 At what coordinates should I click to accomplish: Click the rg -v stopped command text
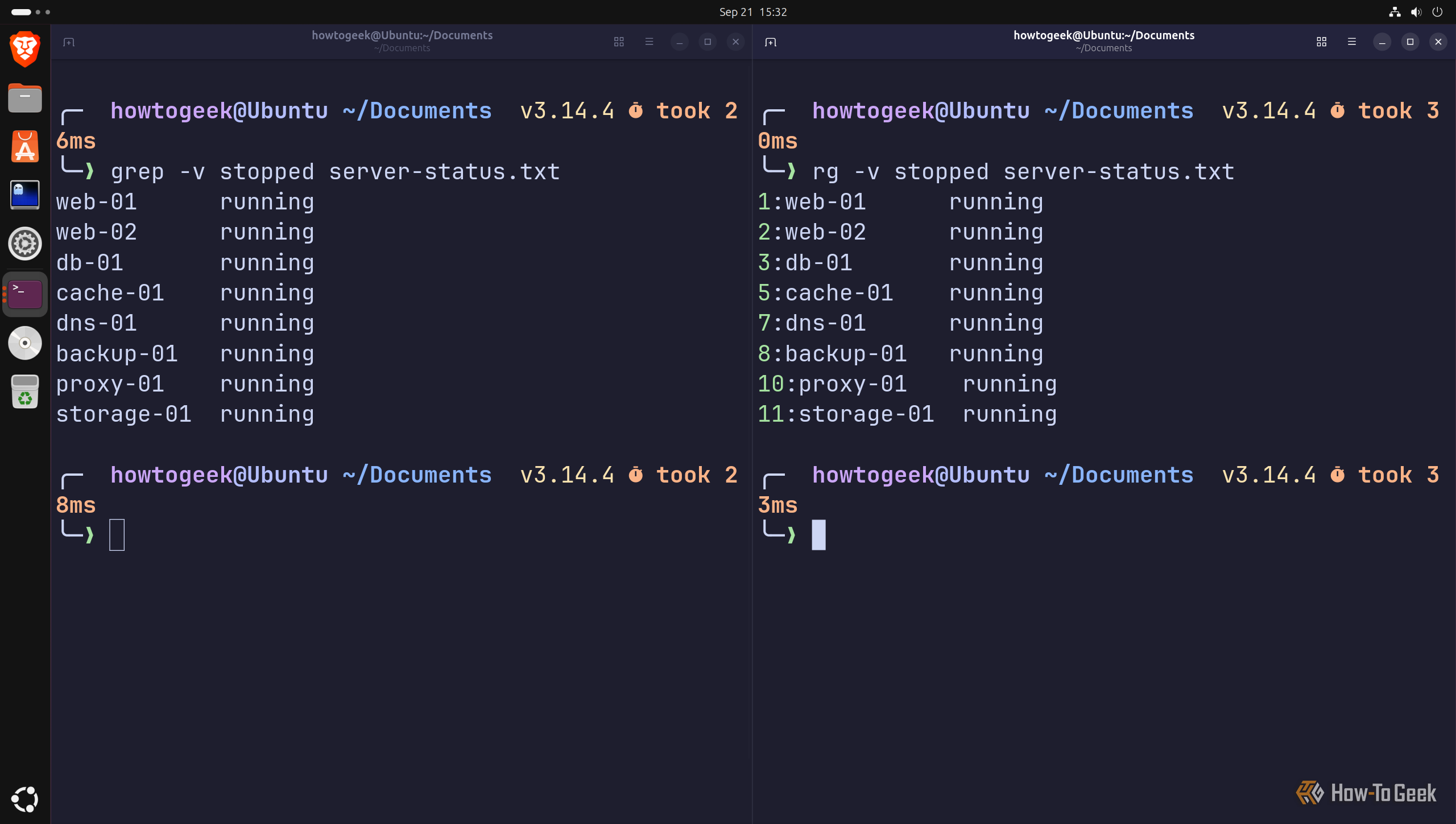coord(1023,172)
